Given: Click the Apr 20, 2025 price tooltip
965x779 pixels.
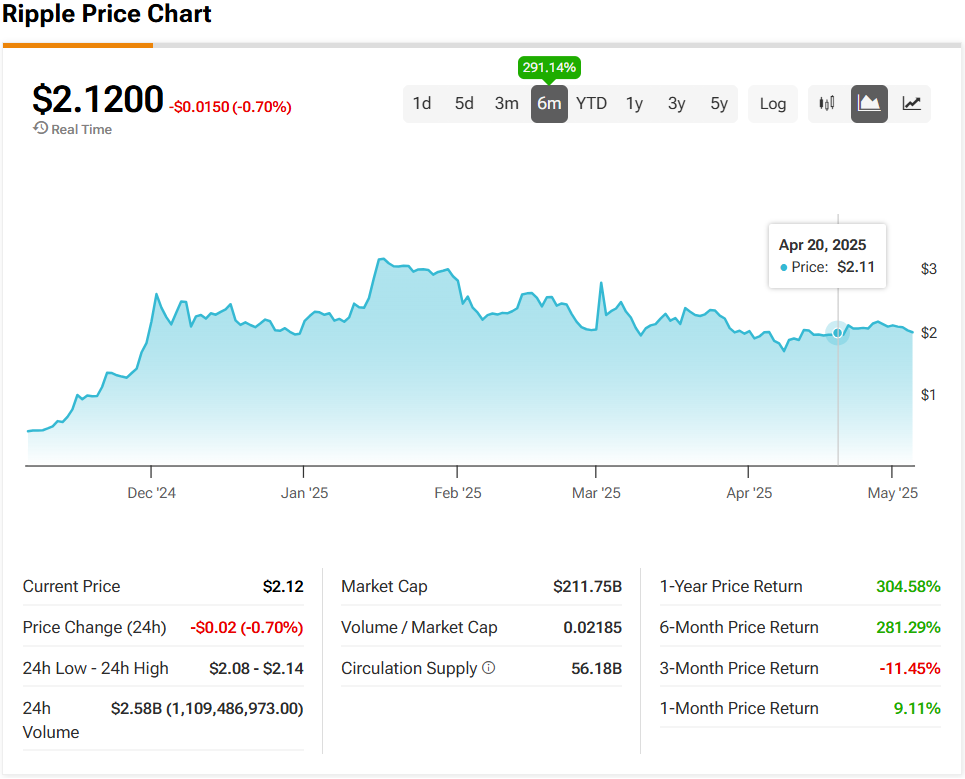Looking at the screenshot, I should coord(827,256).
